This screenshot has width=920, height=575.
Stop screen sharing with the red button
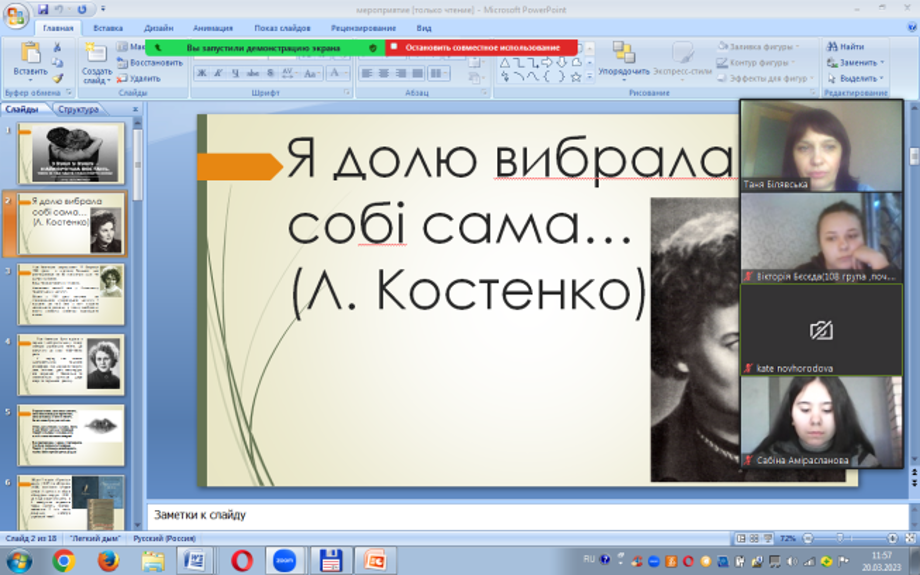click(x=481, y=47)
